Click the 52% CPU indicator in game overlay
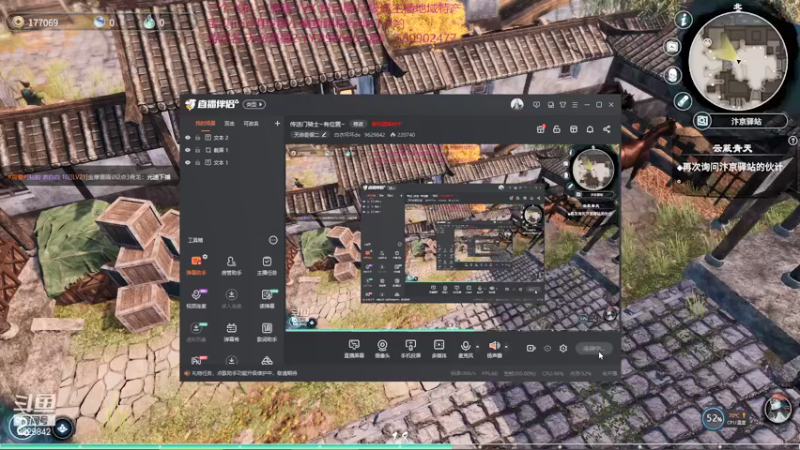 tap(713, 419)
